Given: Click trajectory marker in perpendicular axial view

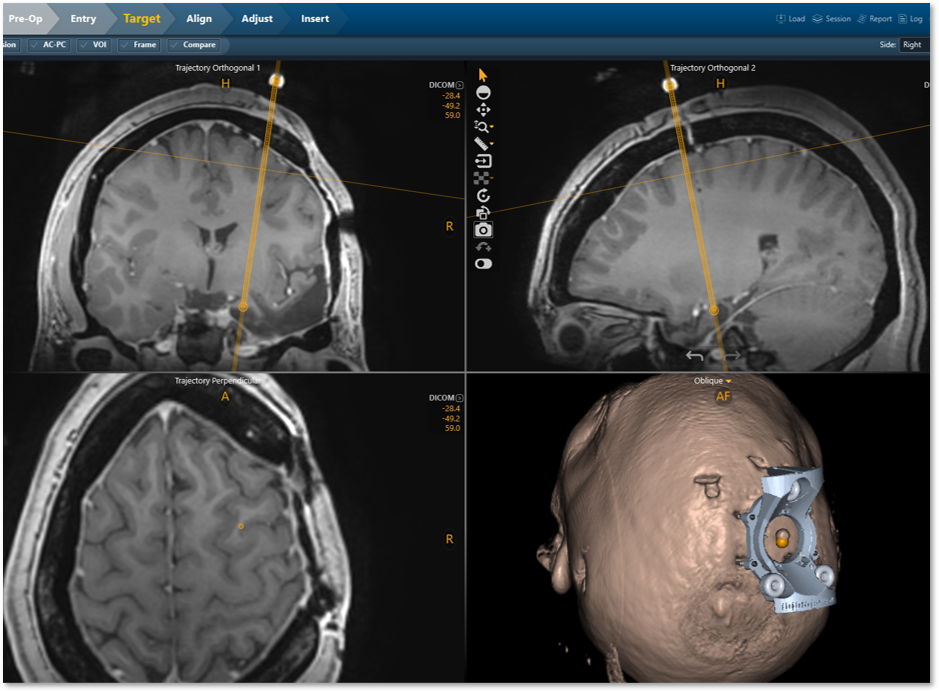Looking at the screenshot, I should coord(241,526).
